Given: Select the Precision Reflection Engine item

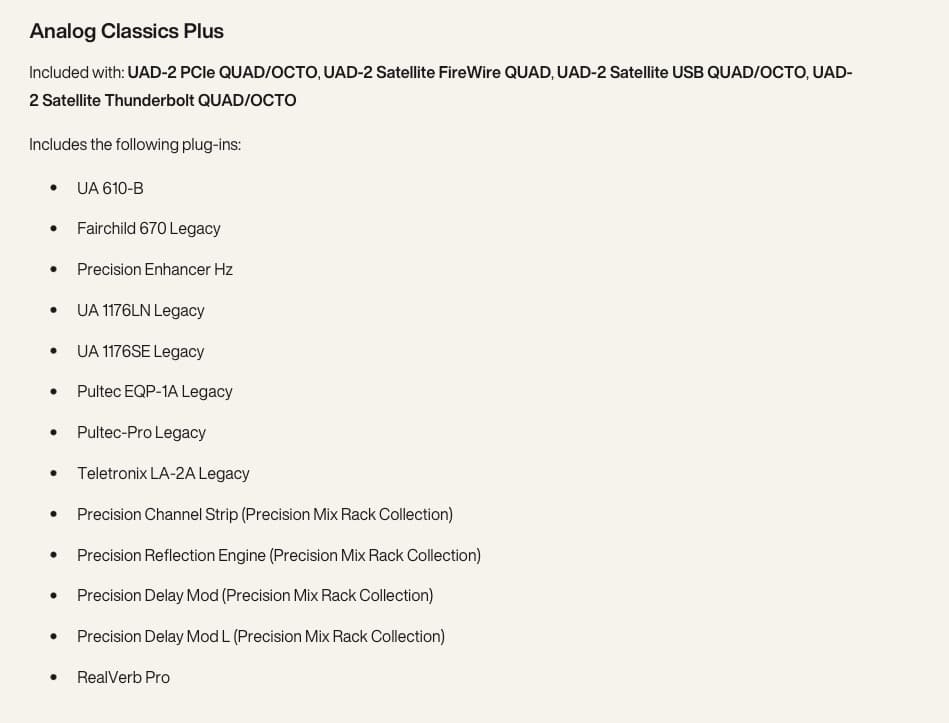Looking at the screenshot, I should point(278,556).
